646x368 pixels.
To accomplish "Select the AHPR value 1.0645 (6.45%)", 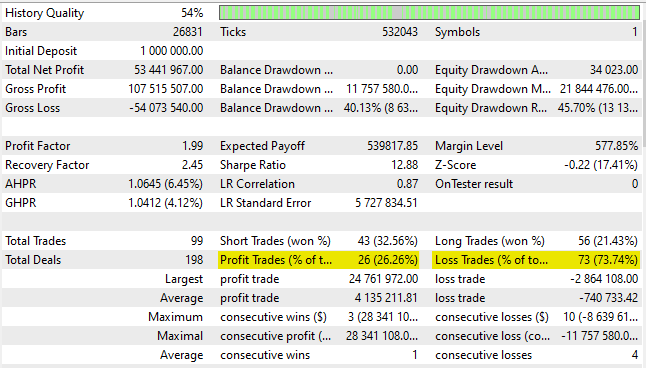I will tap(165, 183).
